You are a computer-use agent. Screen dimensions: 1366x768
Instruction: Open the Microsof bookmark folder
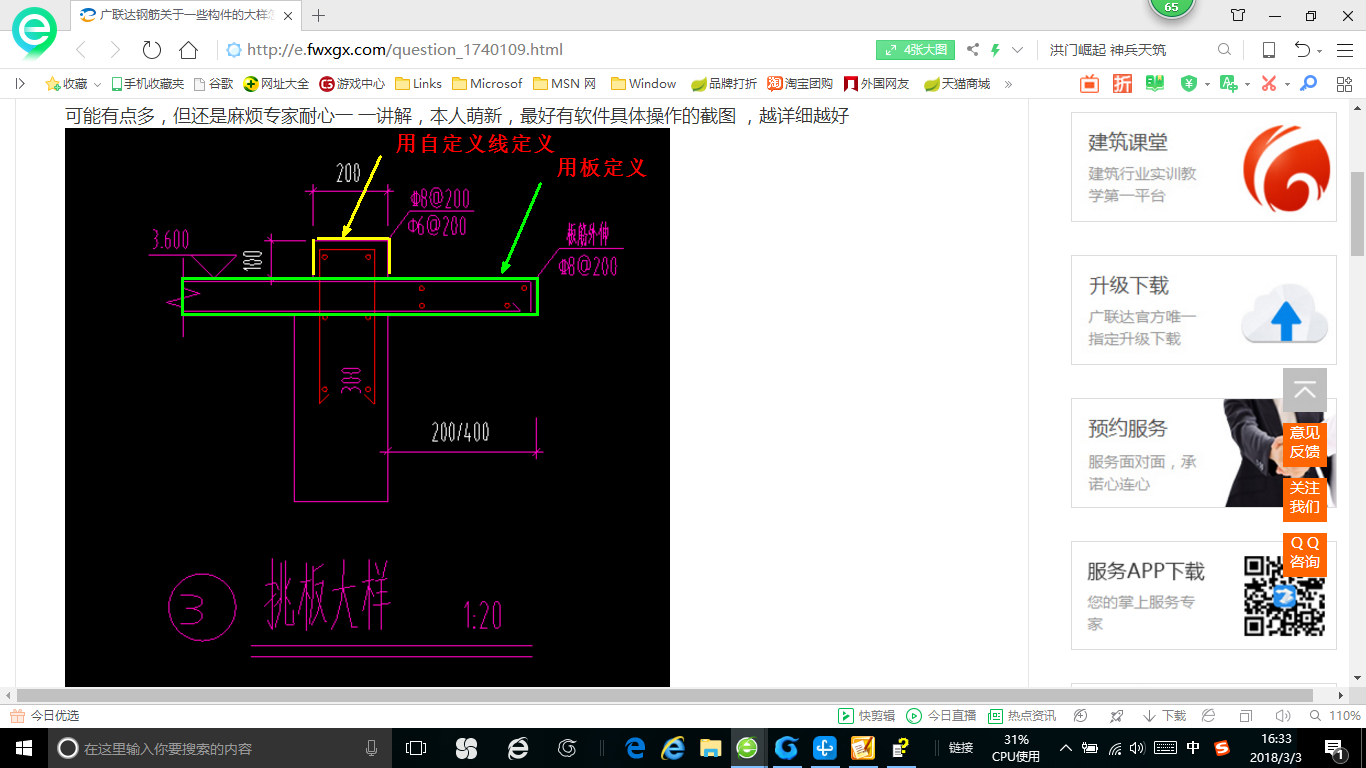tap(487, 84)
